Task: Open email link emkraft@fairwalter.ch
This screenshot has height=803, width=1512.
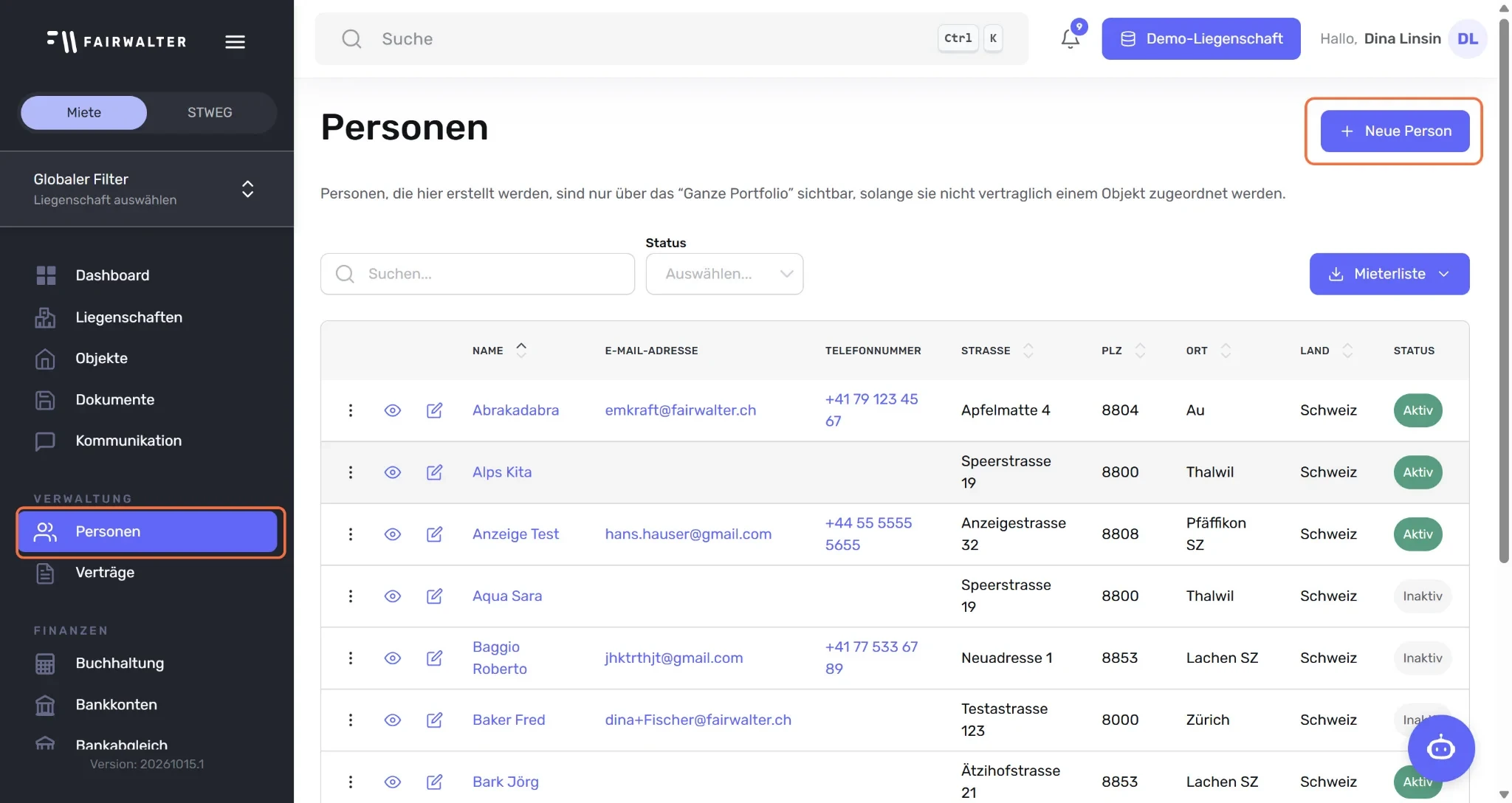Action: [680, 410]
